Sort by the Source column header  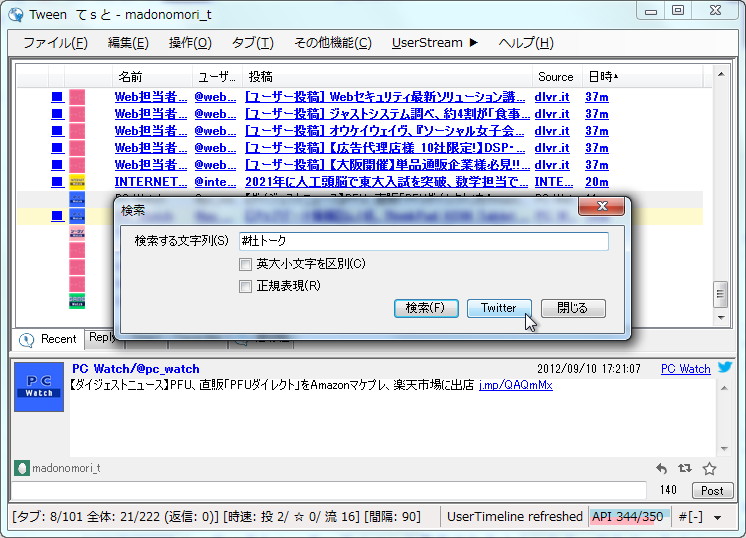[x=557, y=77]
